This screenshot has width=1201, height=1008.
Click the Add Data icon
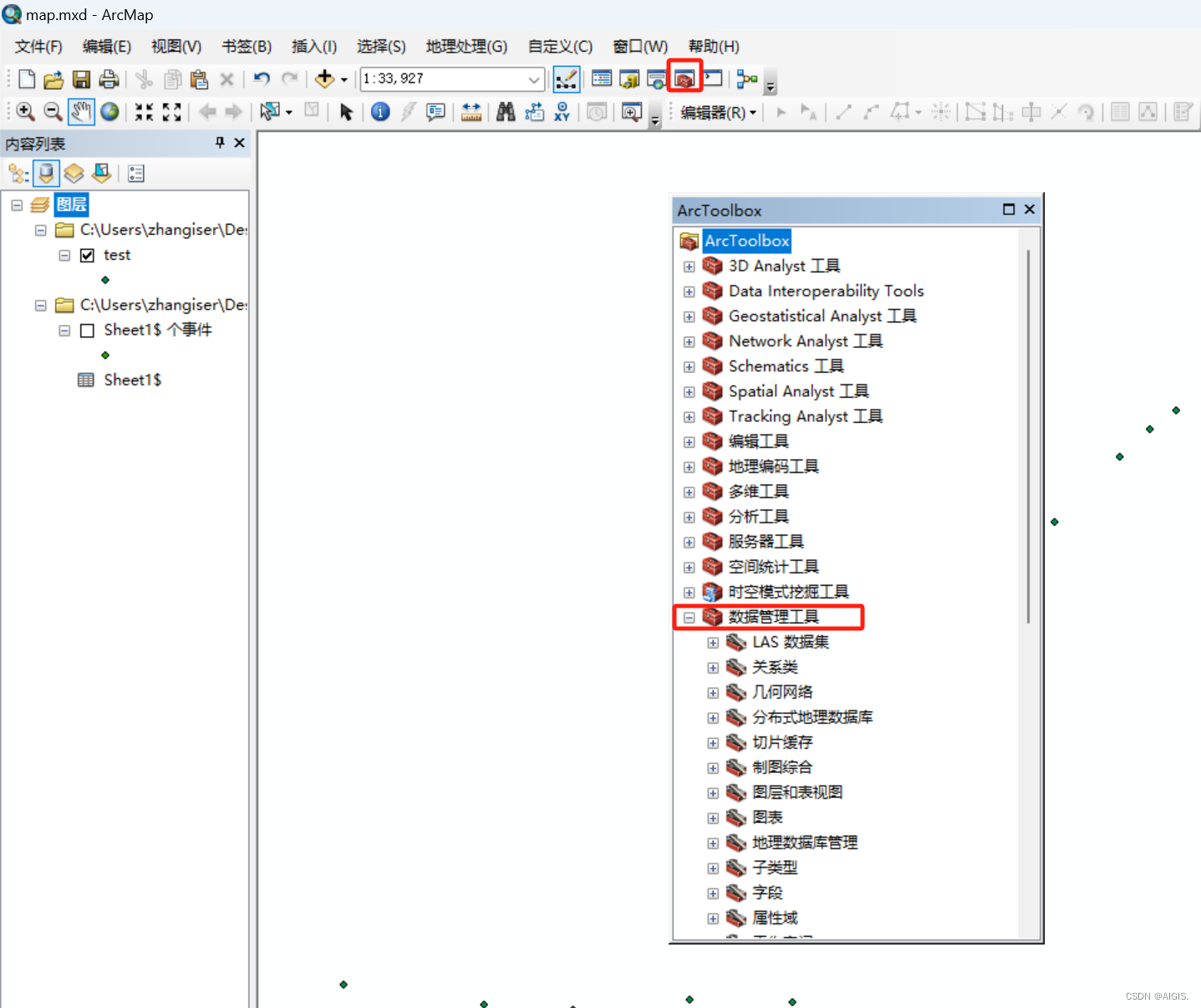pos(324,79)
